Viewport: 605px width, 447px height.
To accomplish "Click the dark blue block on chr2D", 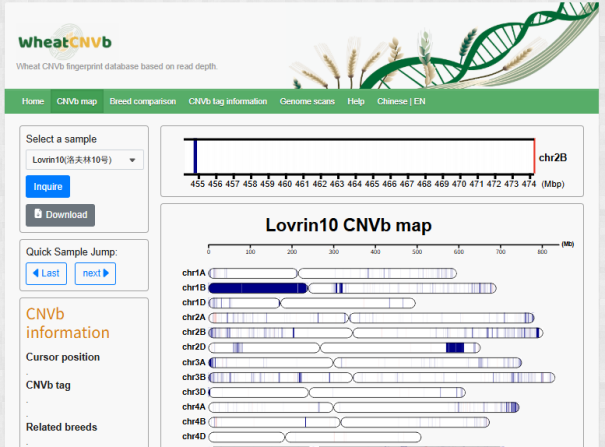I will click(x=455, y=347).
